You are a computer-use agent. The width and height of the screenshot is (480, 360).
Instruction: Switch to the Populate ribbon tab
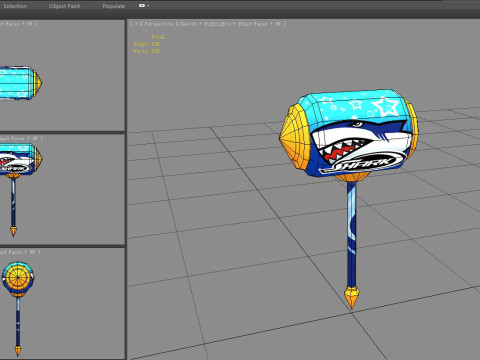(x=114, y=6)
